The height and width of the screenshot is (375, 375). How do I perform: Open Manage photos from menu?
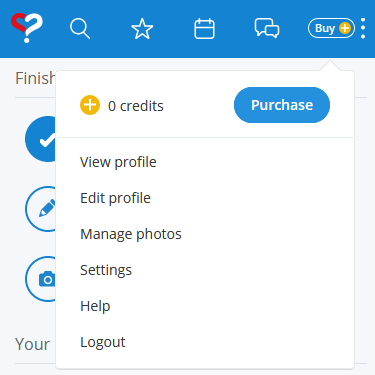click(131, 234)
